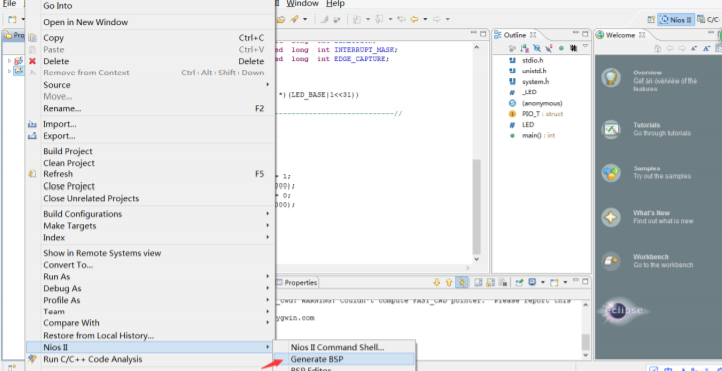This screenshot has width=722, height=371.
Task: Switch to Nios II perspective button
Action: tap(676, 19)
